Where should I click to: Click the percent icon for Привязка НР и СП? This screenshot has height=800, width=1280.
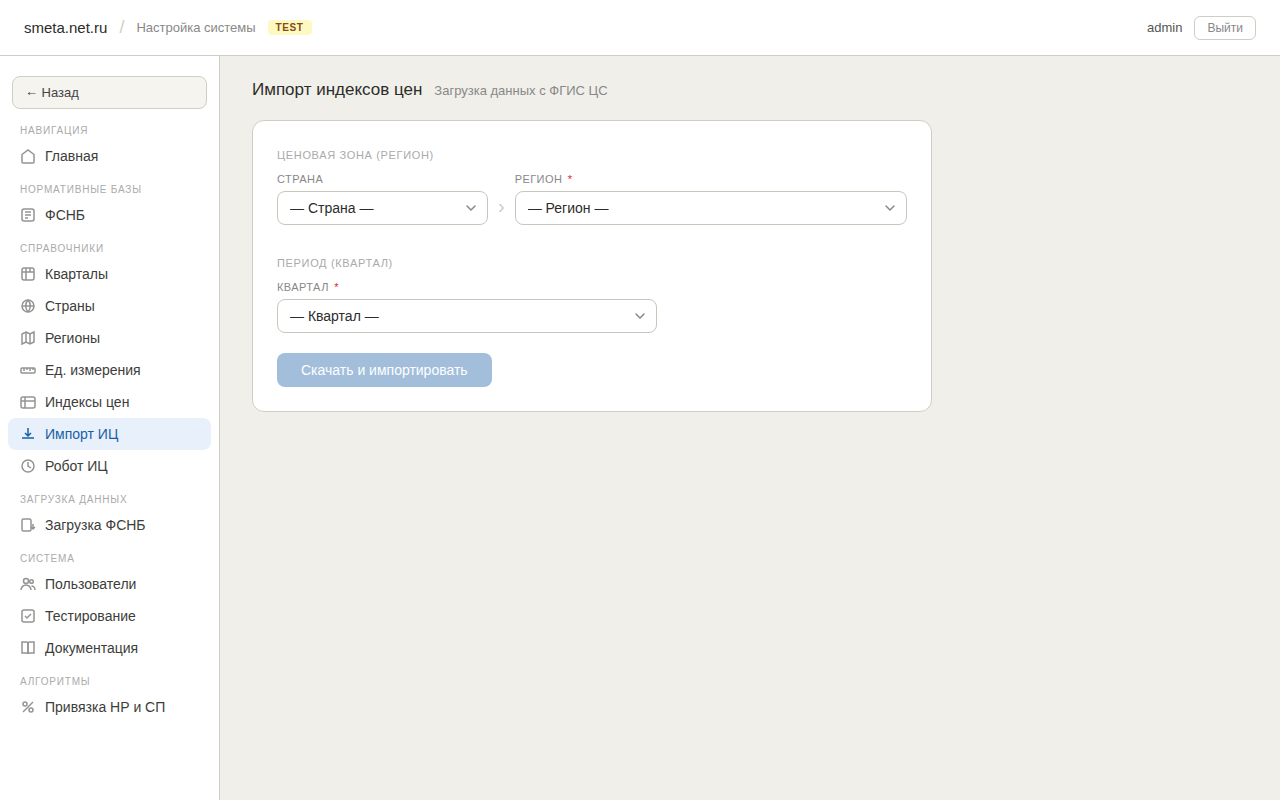(28, 707)
